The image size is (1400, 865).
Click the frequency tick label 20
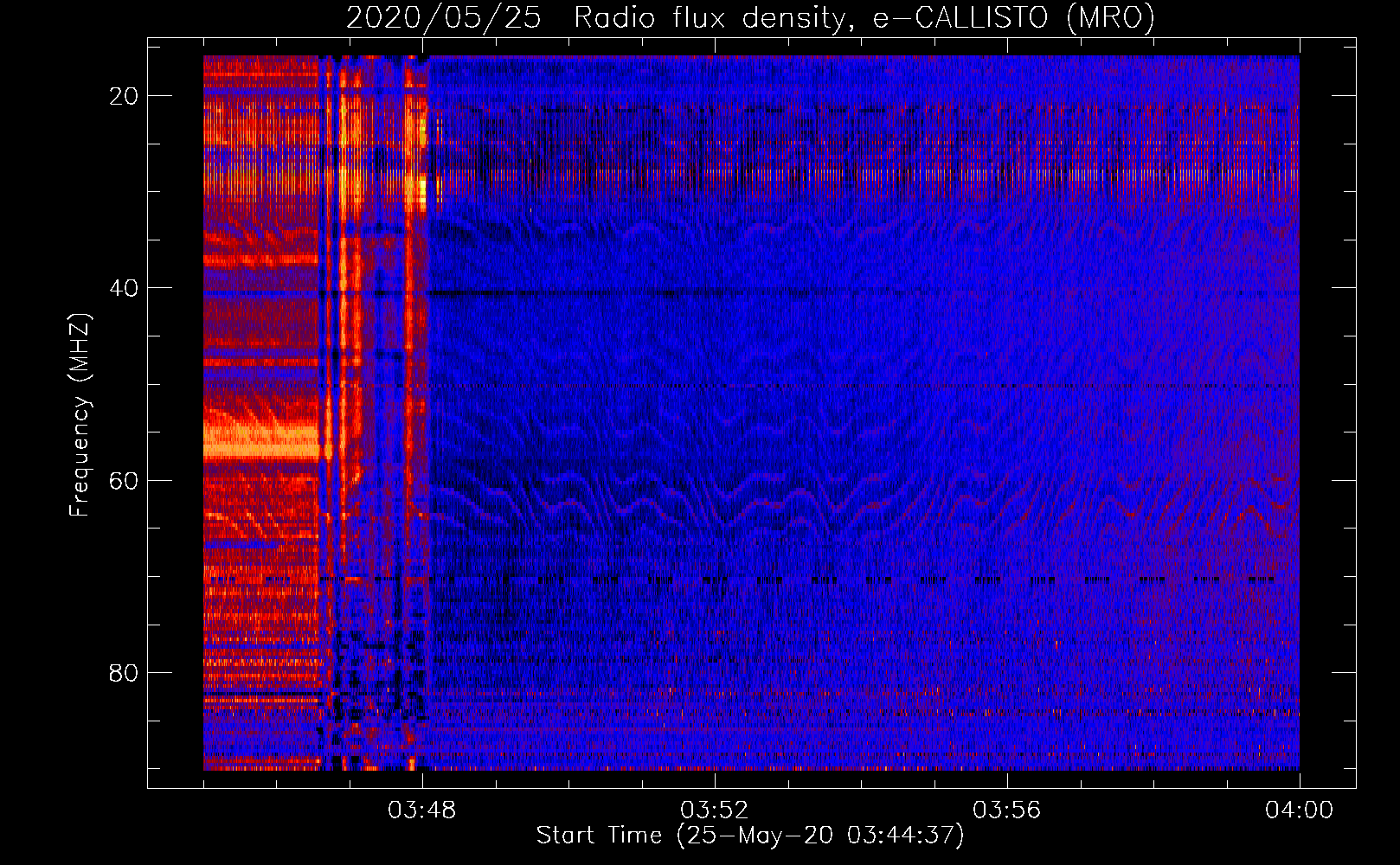(x=125, y=96)
